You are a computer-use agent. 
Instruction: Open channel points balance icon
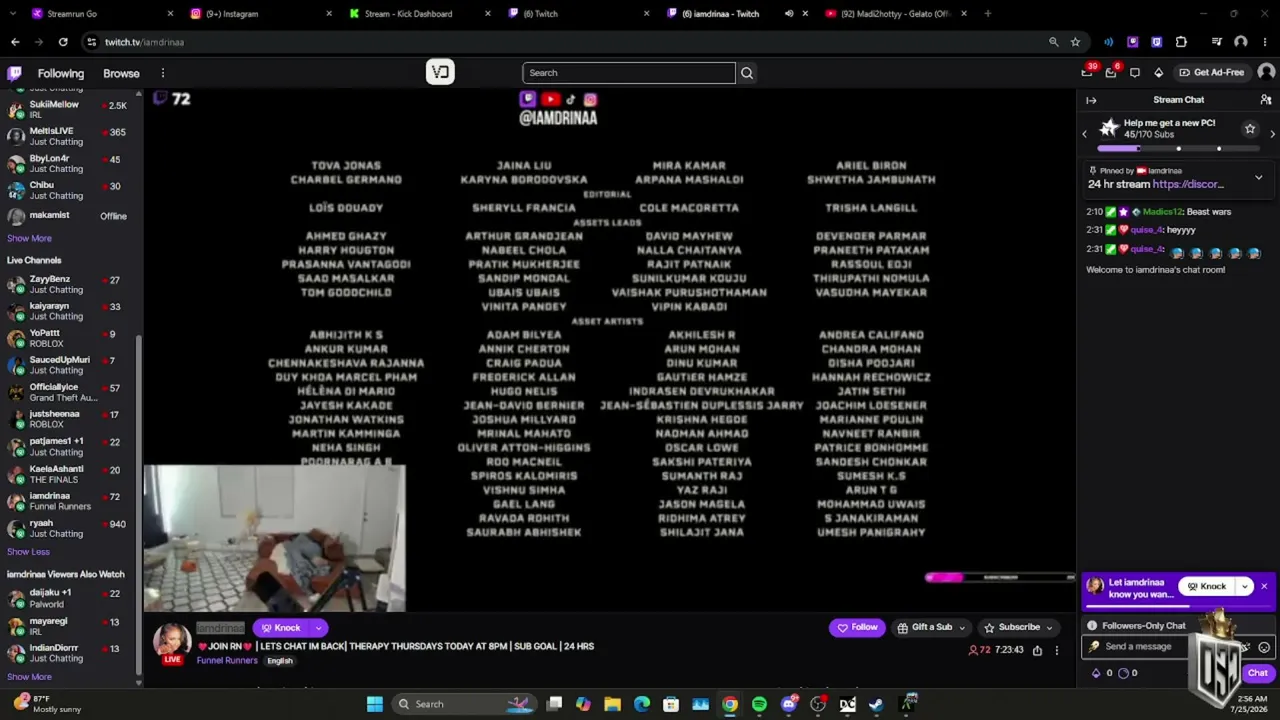pos(1122,673)
